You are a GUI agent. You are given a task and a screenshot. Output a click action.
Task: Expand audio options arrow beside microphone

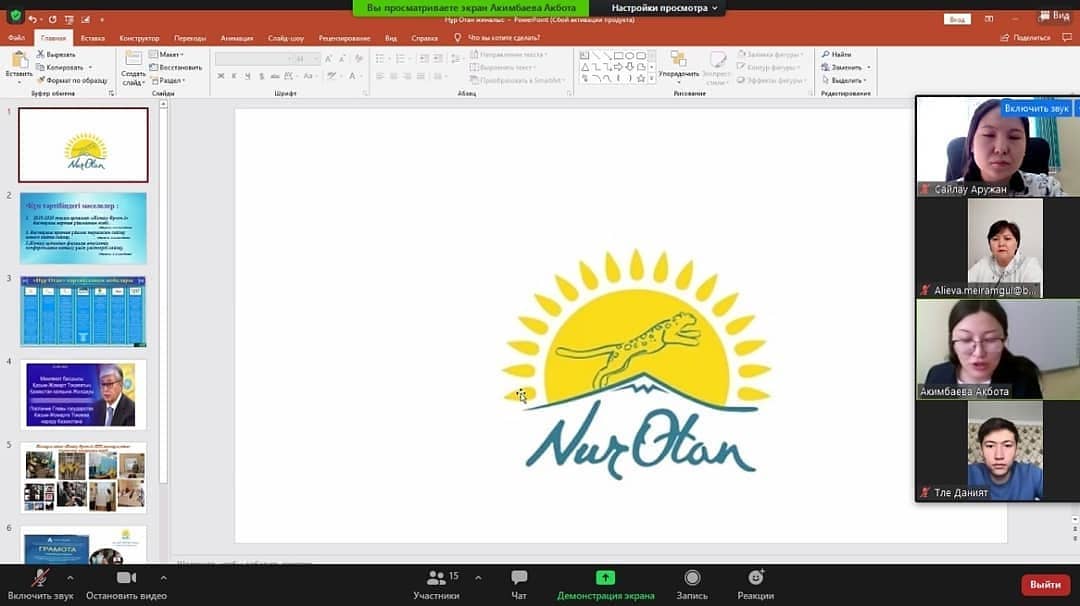point(70,578)
